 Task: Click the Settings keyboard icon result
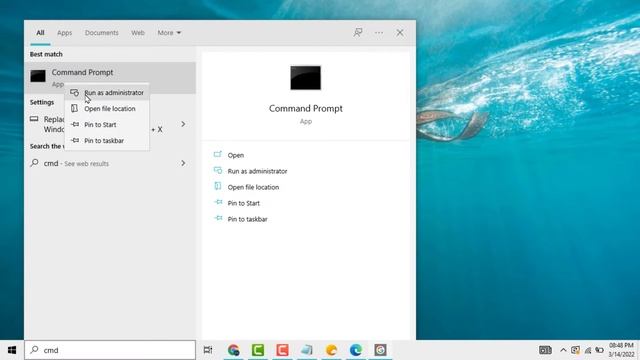34,119
